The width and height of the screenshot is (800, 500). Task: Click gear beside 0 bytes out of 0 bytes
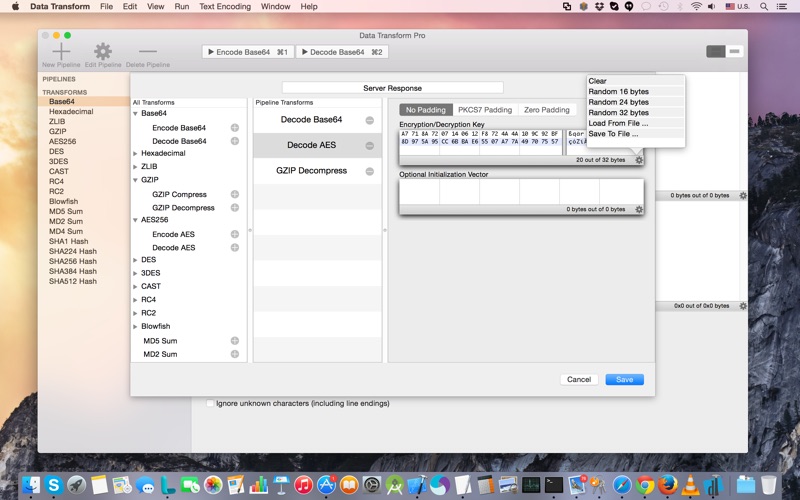(743, 195)
